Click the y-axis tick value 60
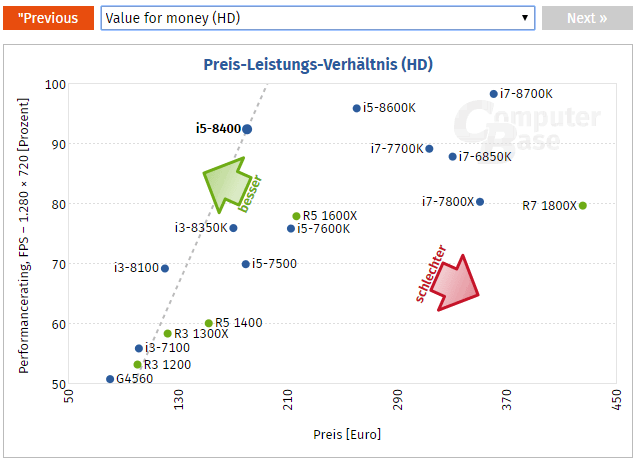The image size is (635, 463). tap(59, 324)
